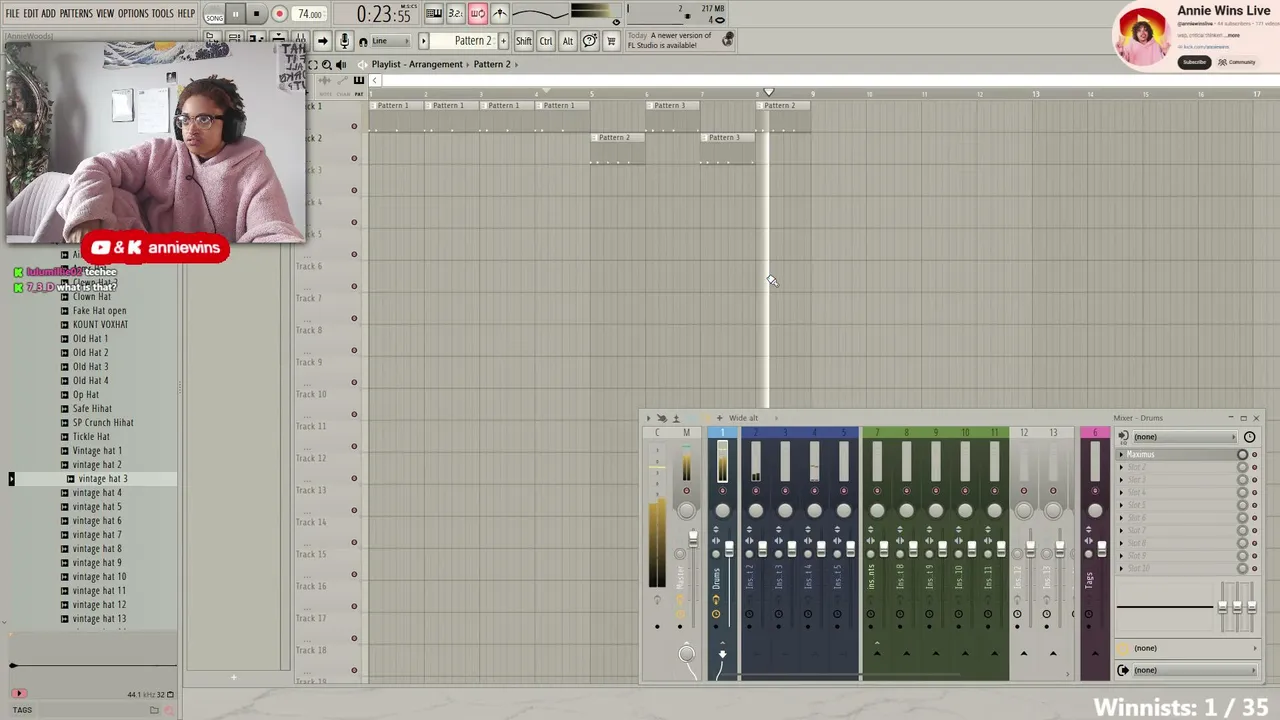The image size is (1280, 720).
Task: Adjust the Drums channel volume fader
Action: (729, 549)
